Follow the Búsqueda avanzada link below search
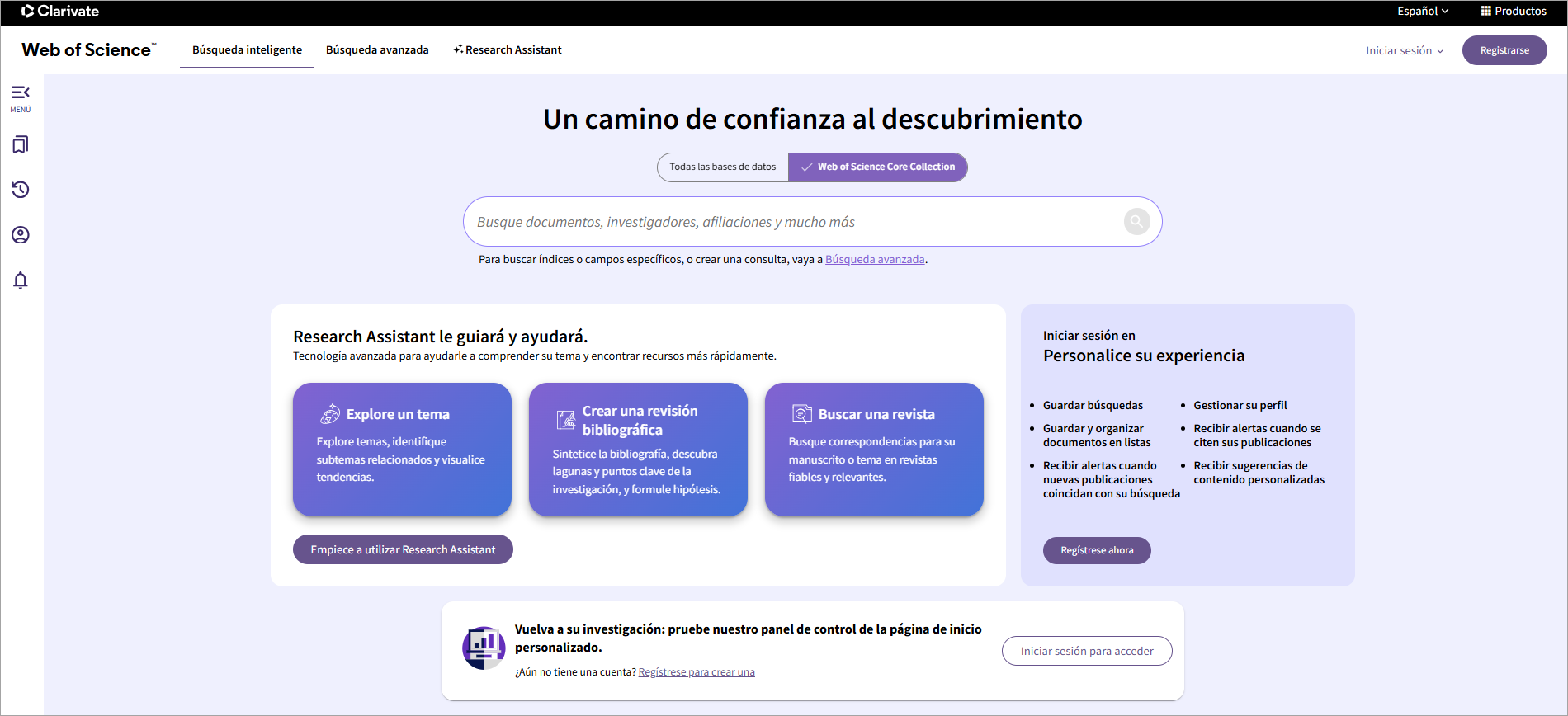 click(x=875, y=259)
